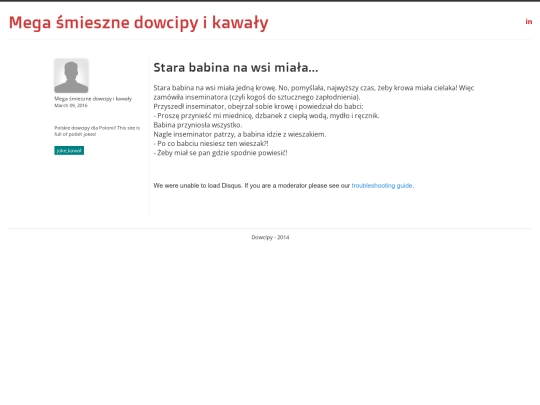
Task: Open the author avatar thumbnail
Action: click(71, 76)
